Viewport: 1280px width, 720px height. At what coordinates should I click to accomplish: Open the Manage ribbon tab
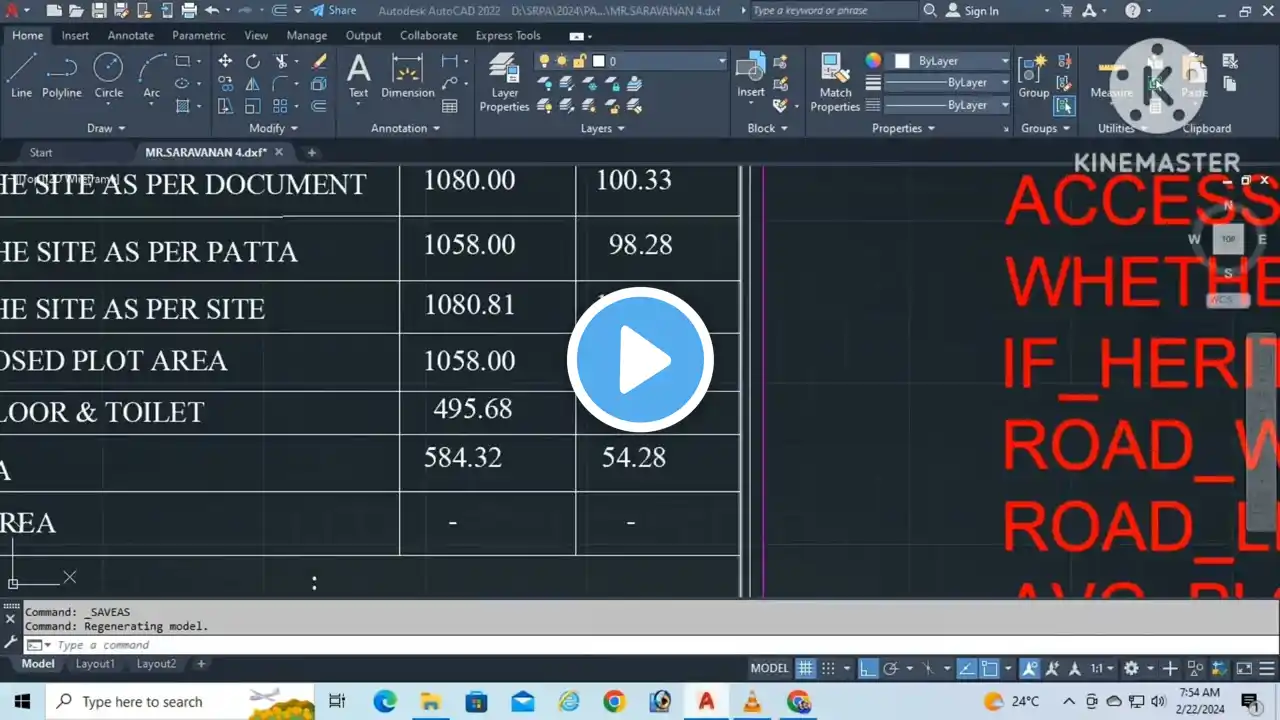point(306,35)
